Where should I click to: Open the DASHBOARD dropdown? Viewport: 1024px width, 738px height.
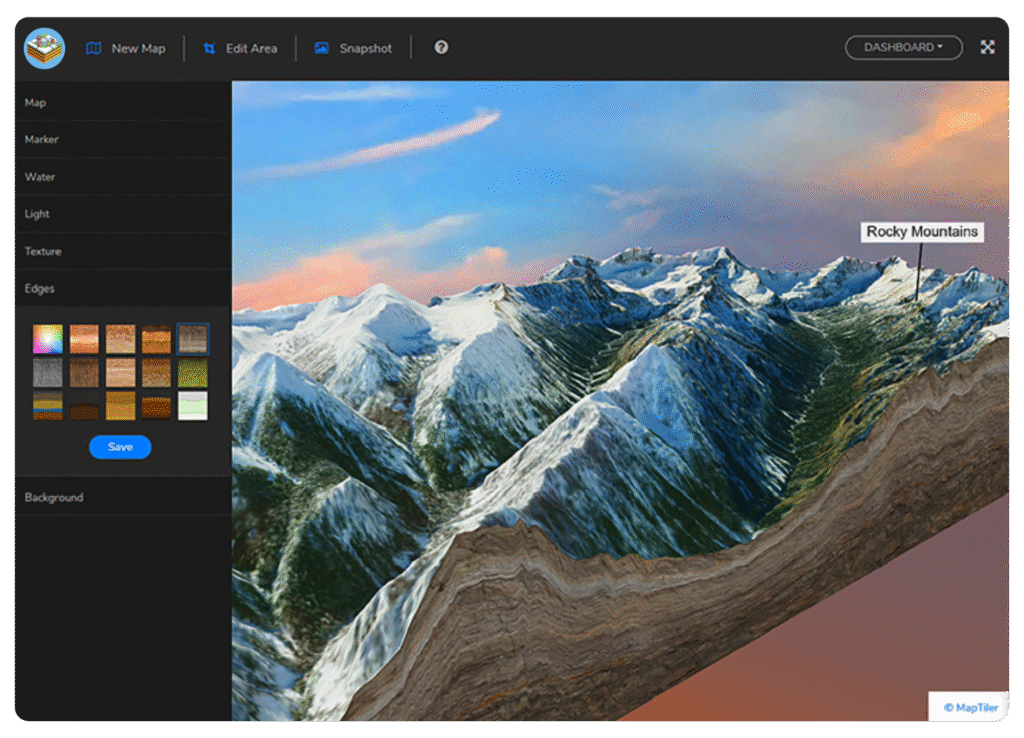coord(903,47)
